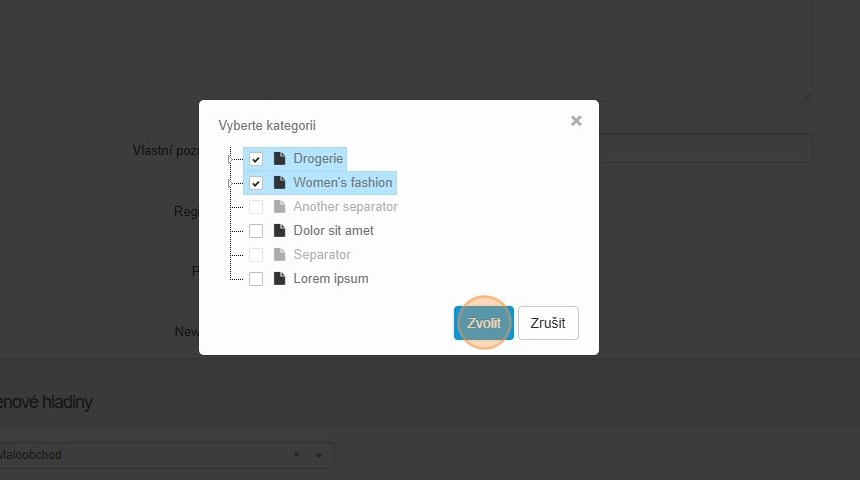Close the category dialog with X

576,121
